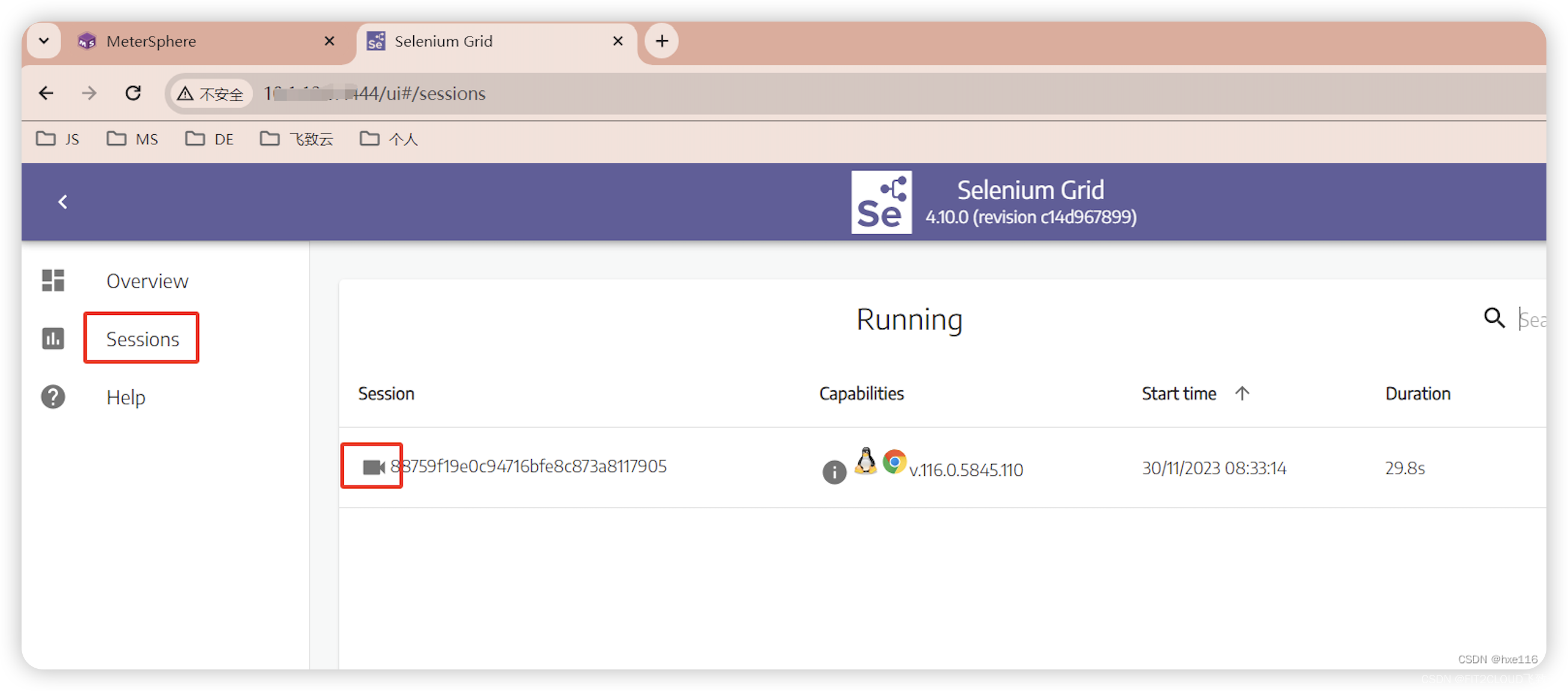This screenshot has height=691, width=1568.
Task: Open the DE bookmarks folder
Action: click(x=209, y=140)
